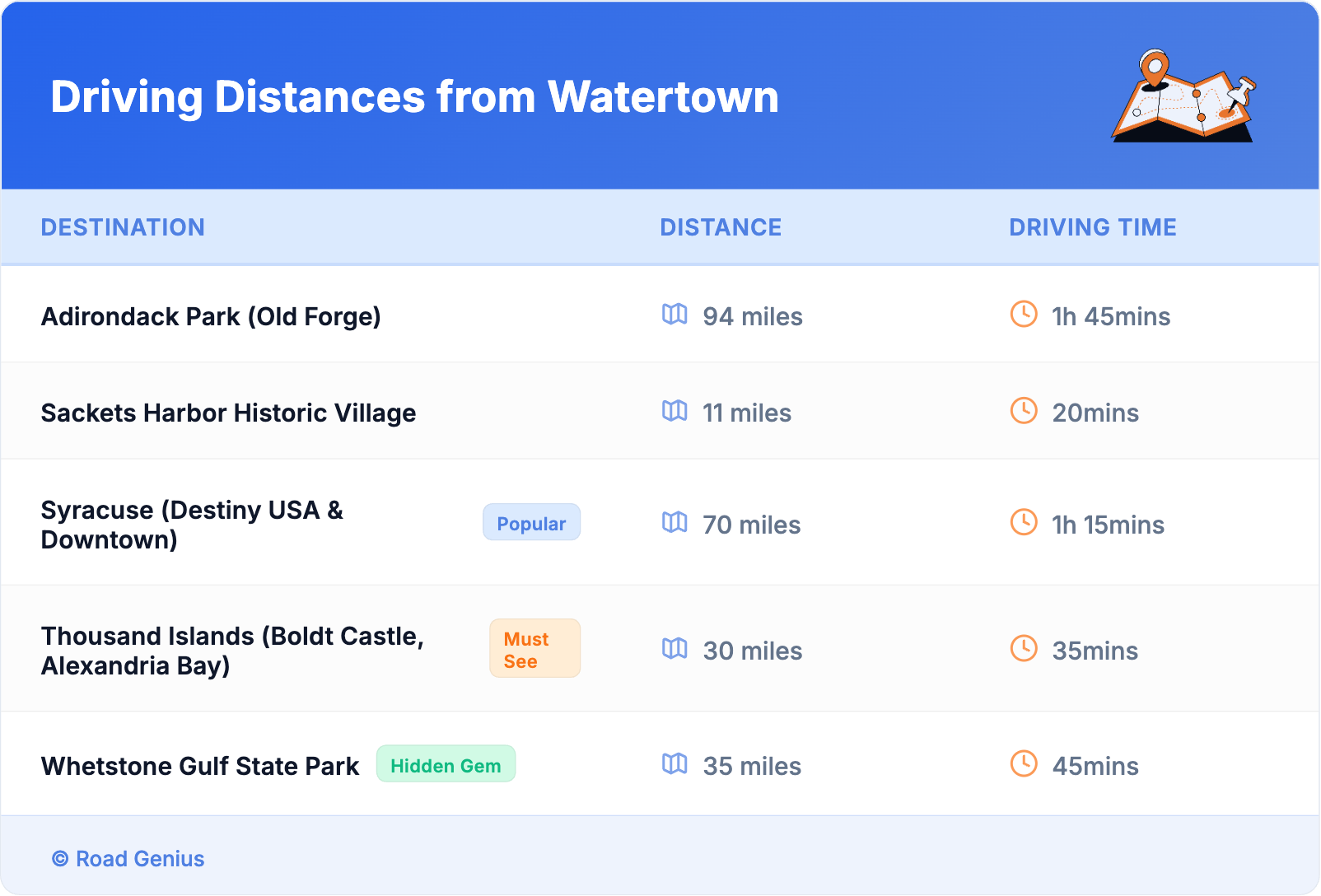Select the Must See badge

(534, 649)
